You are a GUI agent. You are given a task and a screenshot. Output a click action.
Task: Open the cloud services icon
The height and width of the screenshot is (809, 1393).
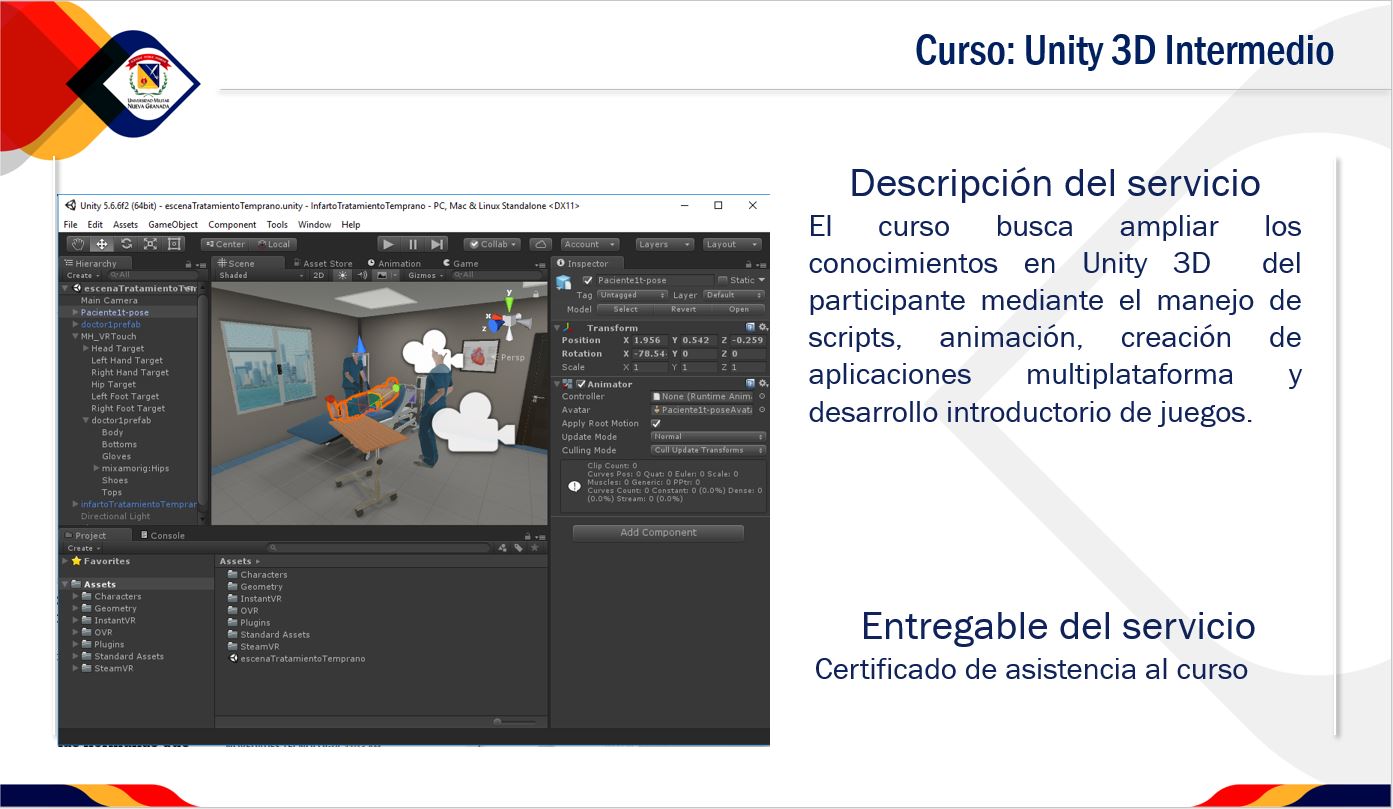click(x=540, y=244)
